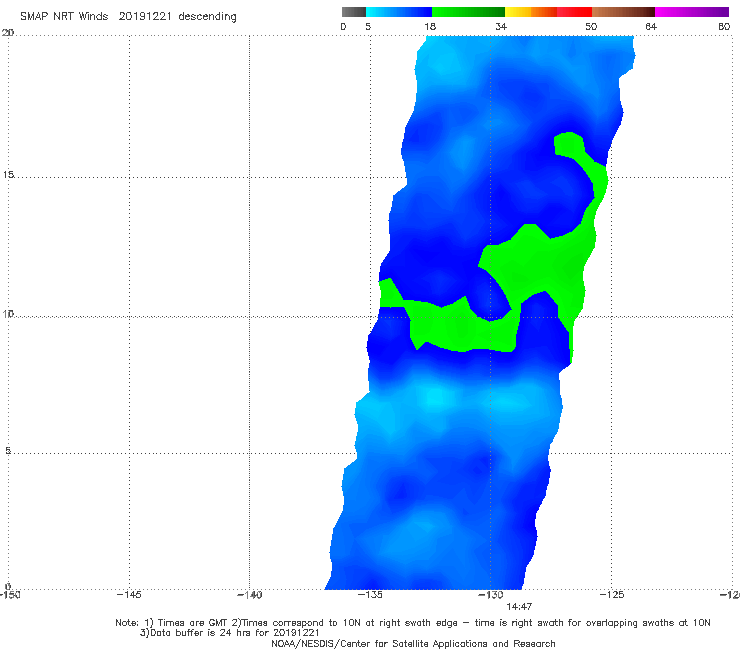740x650 pixels.
Task: Click the word "descending" in the title
Action: click(207, 17)
